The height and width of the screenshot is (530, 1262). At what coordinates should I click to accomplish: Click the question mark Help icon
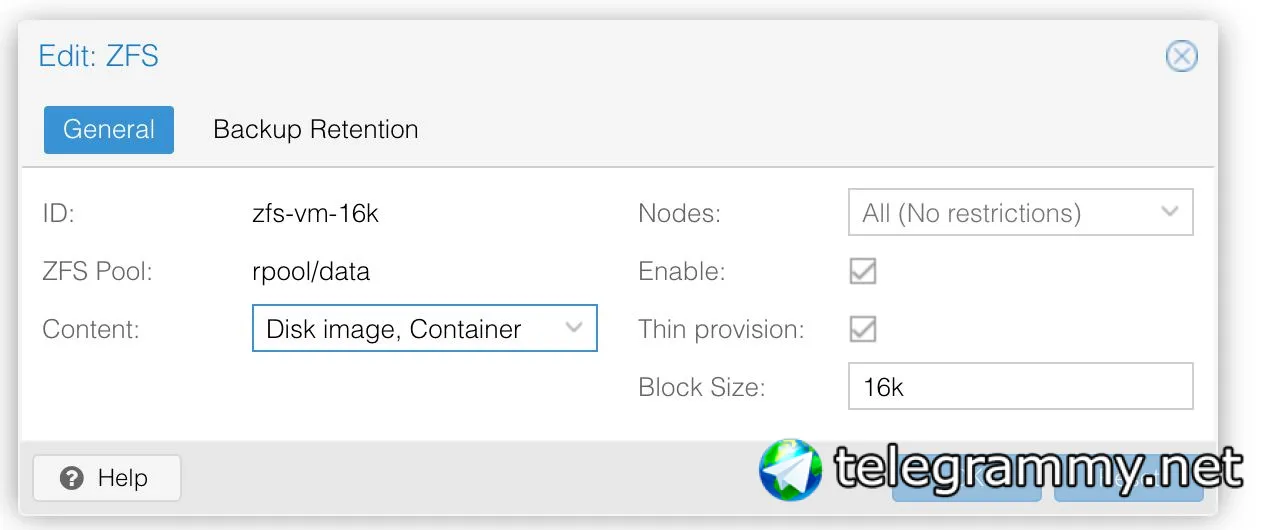pyautogui.click(x=71, y=479)
